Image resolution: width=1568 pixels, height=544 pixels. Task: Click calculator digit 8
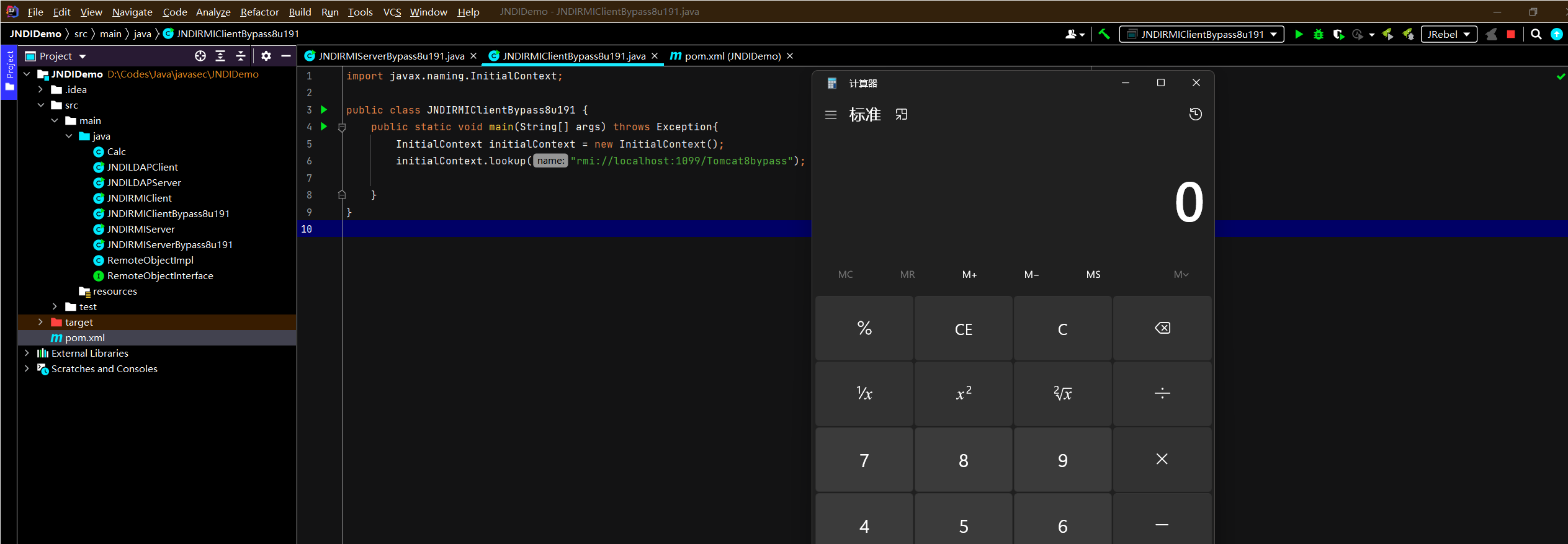tap(964, 460)
